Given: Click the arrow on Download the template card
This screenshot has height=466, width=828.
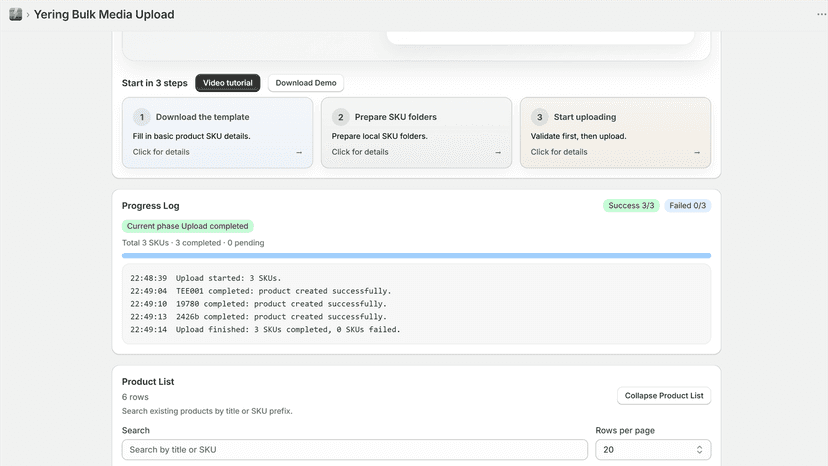Looking at the screenshot, I should tap(299, 152).
